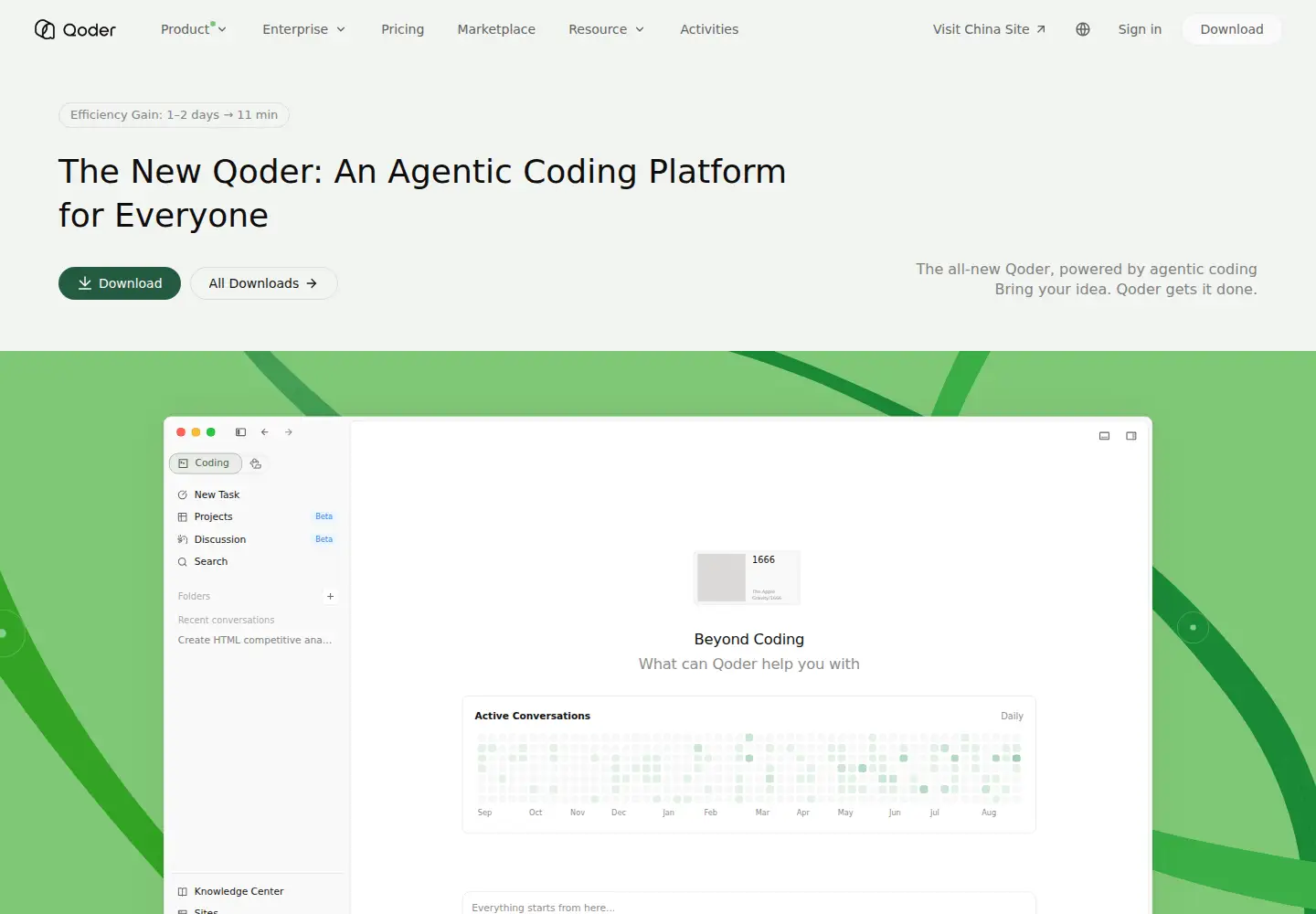Select the Coding mode tab
This screenshot has width=1316, height=914.
(206, 463)
